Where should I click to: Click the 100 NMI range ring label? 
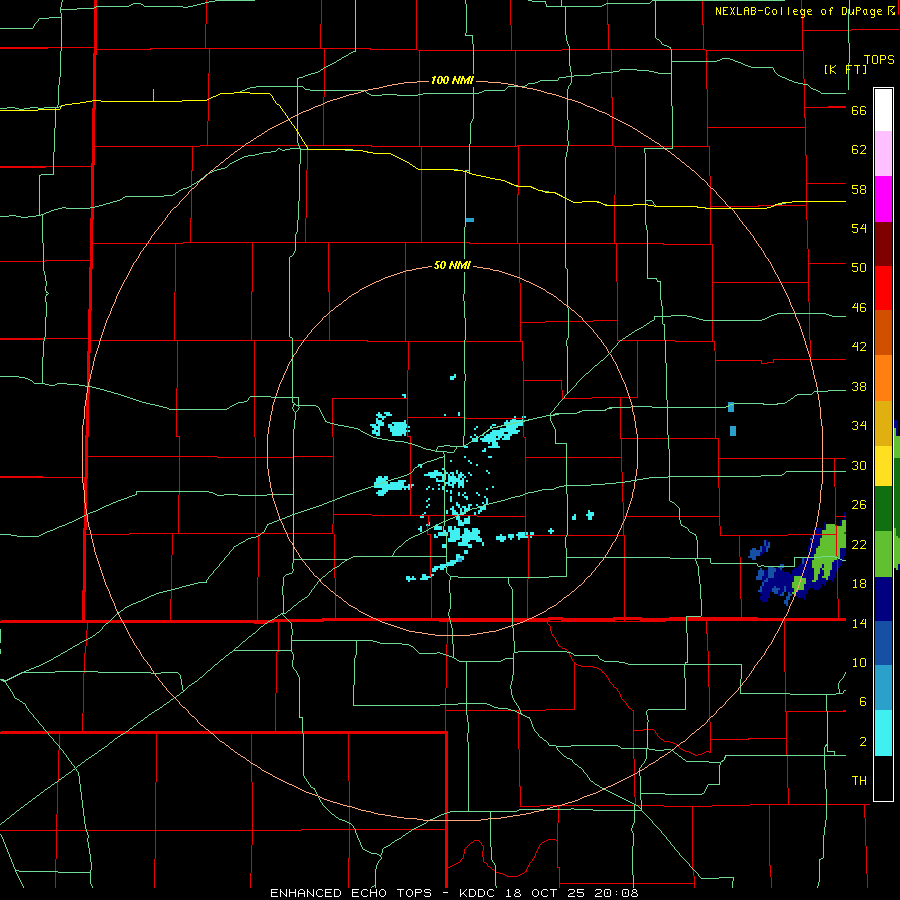tap(452, 80)
